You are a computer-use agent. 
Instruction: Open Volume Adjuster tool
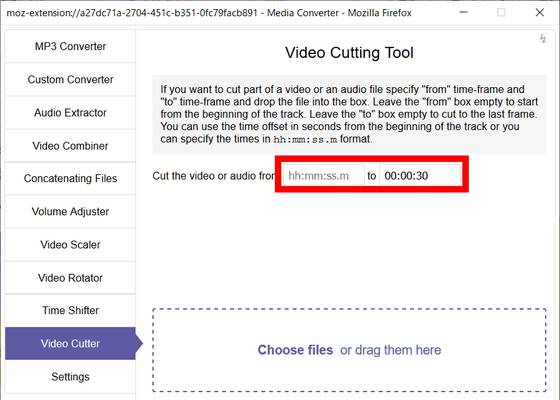tap(70, 211)
